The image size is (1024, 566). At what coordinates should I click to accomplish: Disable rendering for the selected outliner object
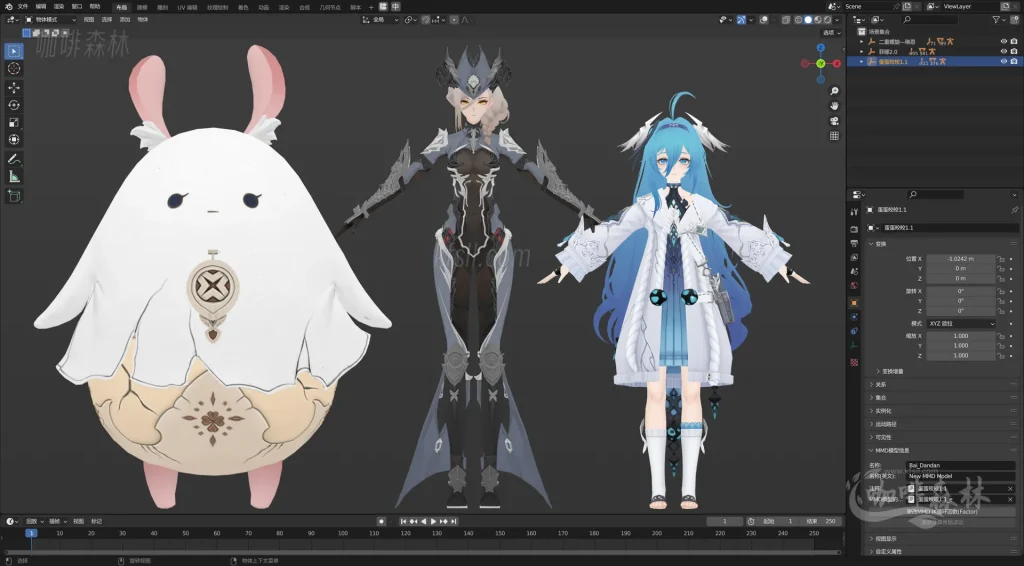pyautogui.click(x=1014, y=61)
